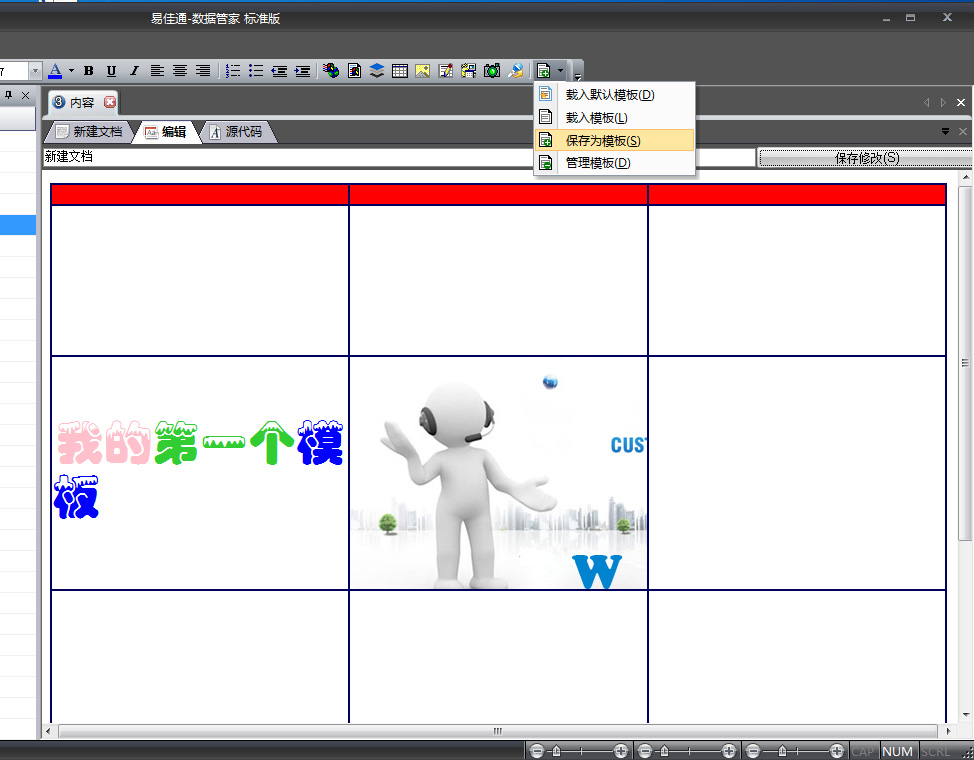974x760 pixels.
Task: Click the 保存修改(S) button
Action: point(866,158)
